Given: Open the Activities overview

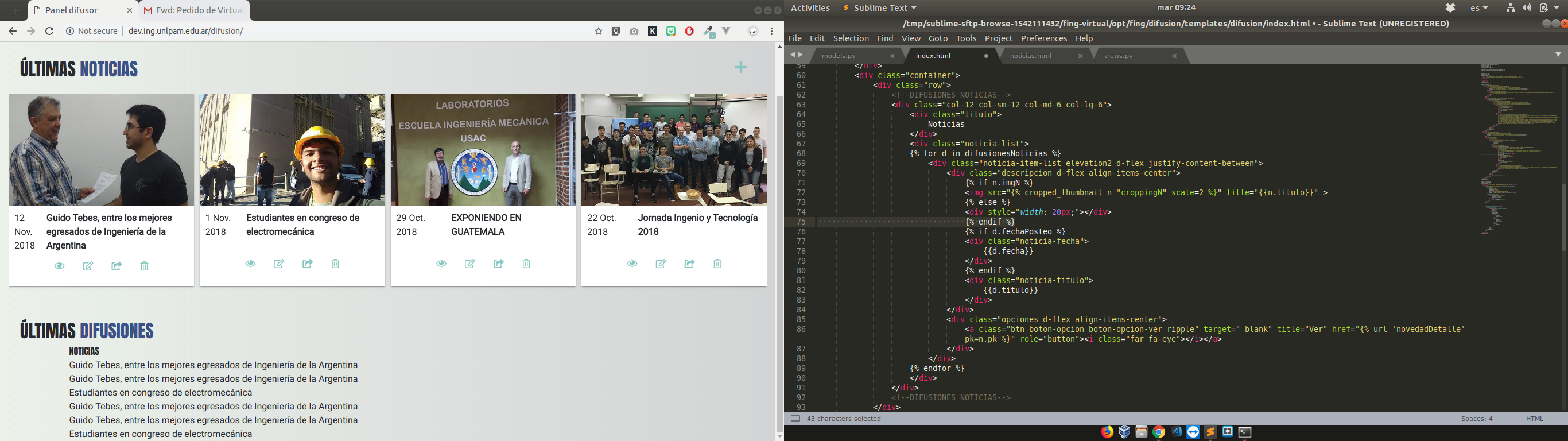Looking at the screenshot, I should (x=810, y=8).
